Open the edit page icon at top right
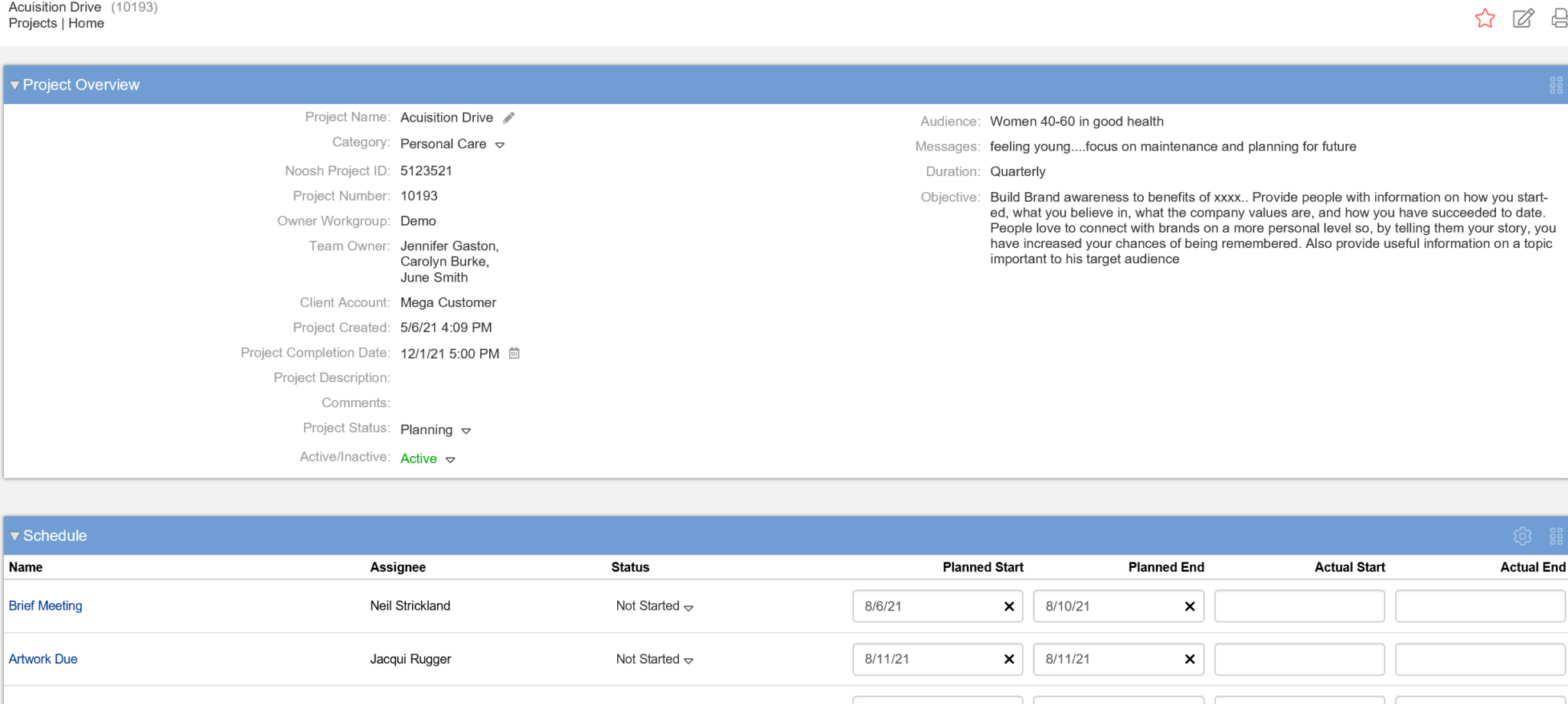1568x704 pixels. pyautogui.click(x=1523, y=18)
